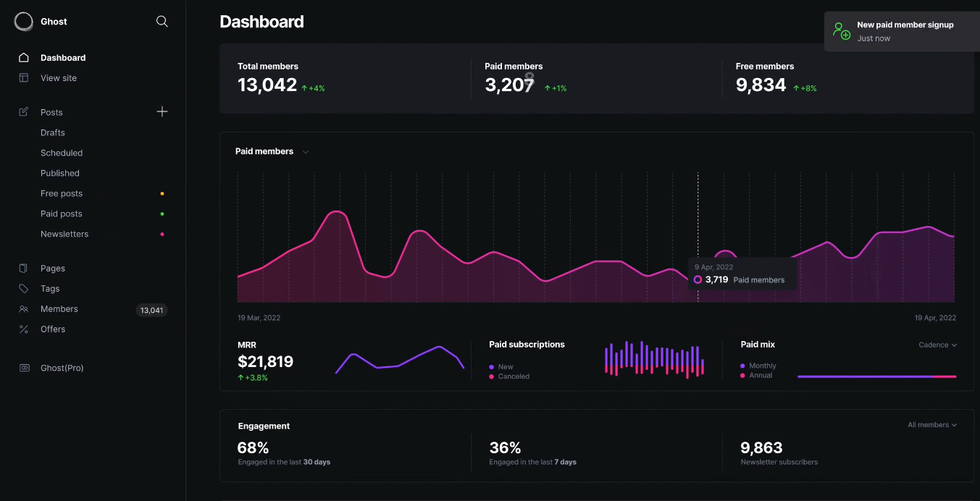Click the Ghost logo circle
Viewport: 980px width, 501px height.
[x=23, y=21]
